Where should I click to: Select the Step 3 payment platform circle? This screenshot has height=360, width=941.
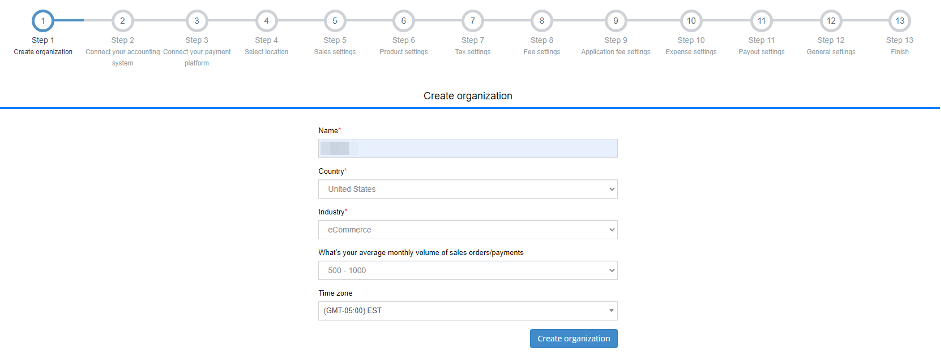pyautogui.click(x=197, y=21)
